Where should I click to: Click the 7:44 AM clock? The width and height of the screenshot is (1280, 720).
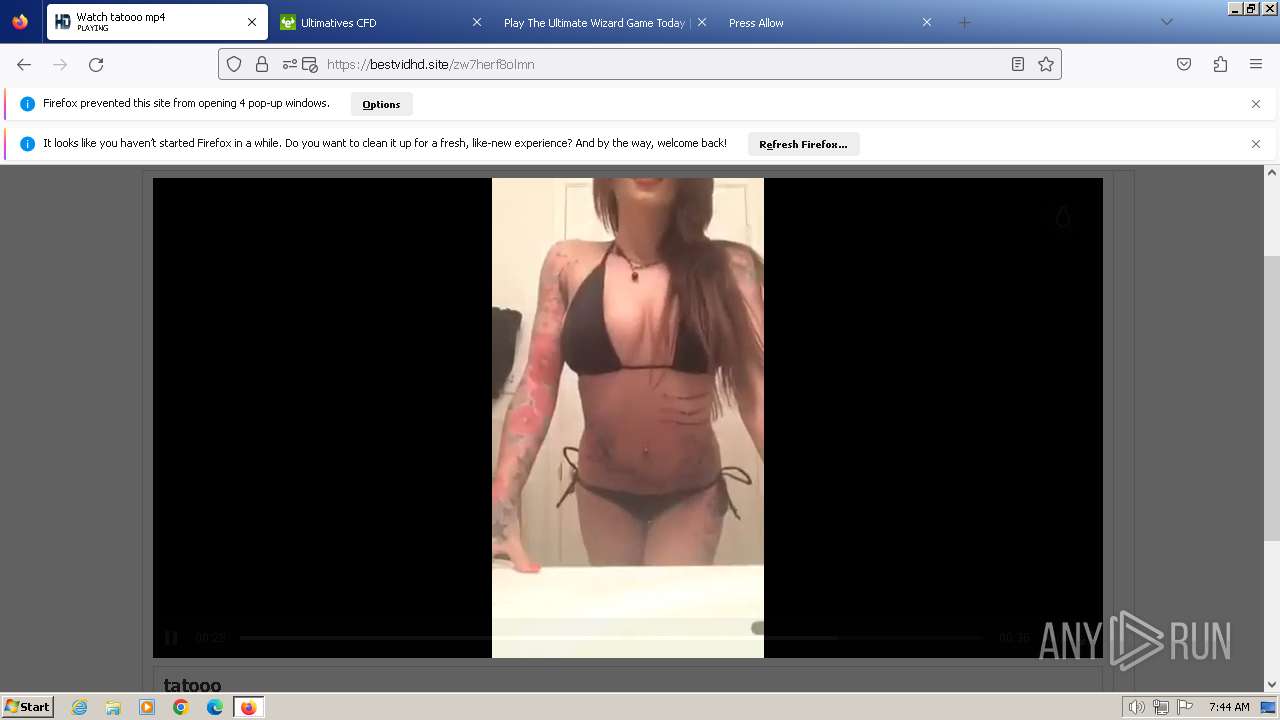[x=1229, y=707]
